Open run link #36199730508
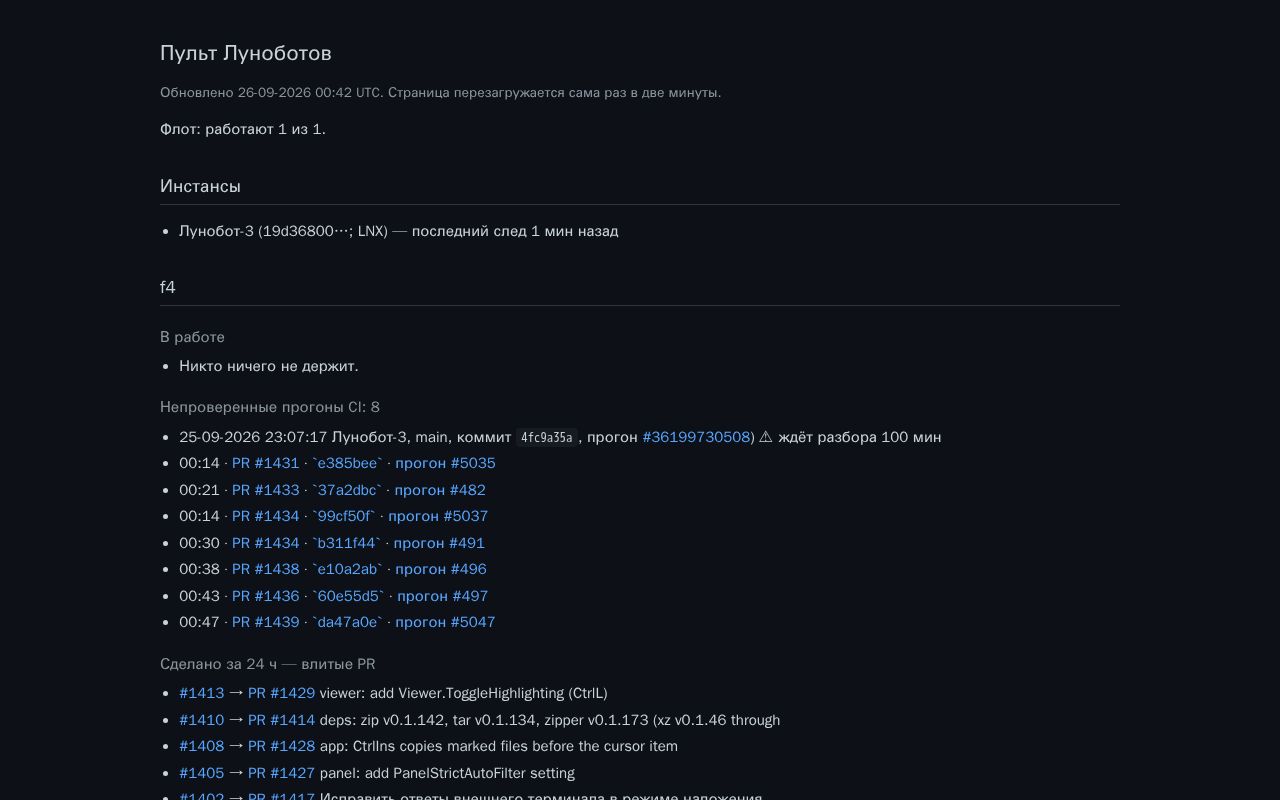The width and height of the screenshot is (1280, 800). [x=696, y=437]
